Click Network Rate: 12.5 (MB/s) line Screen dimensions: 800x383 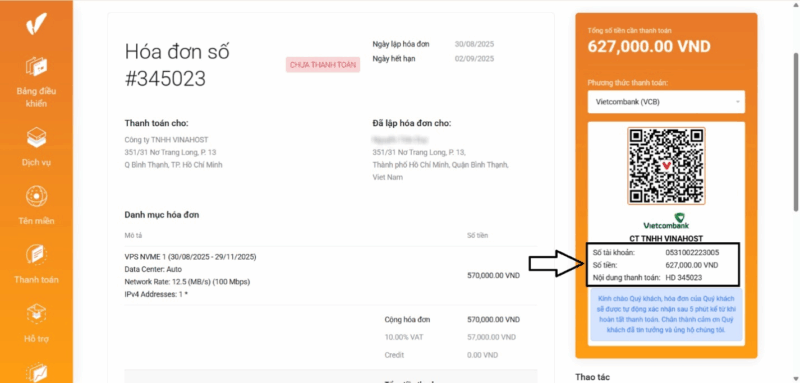click(x=187, y=282)
